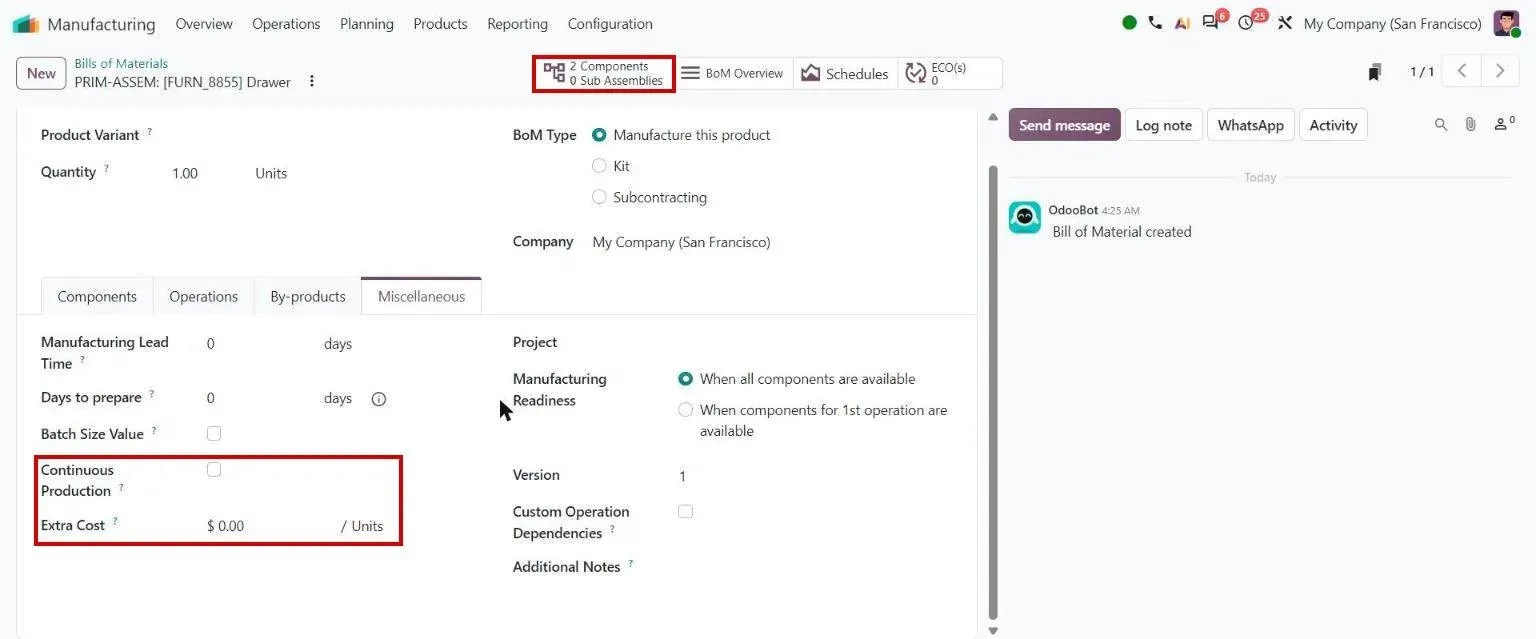The width and height of the screenshot is (1536, 639).
Task: Open the three-dot actions menu beside Drawer
Action: pos(312,81)
